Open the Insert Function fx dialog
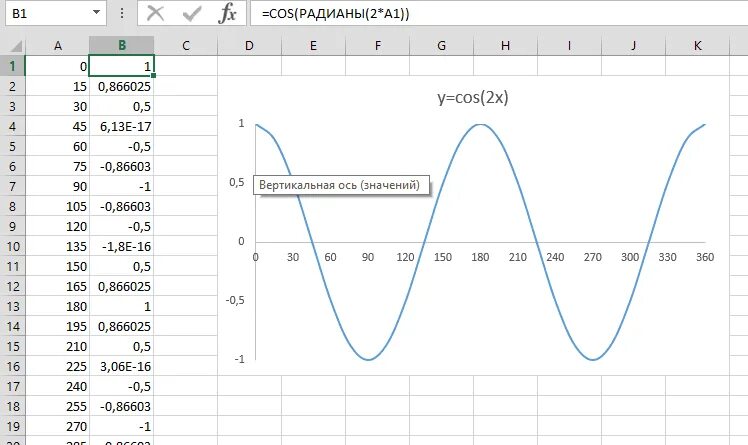This screenshot has height=445, width=748. click(x=227, y=13)
